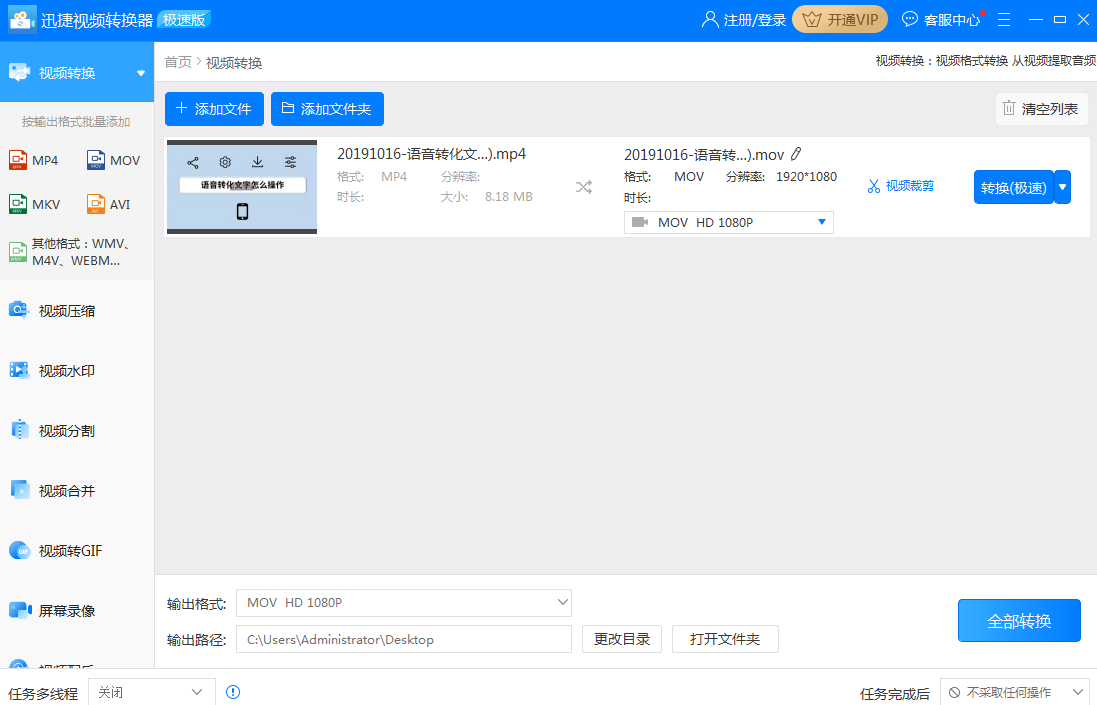
Task: Open the 任务多线程 关闭 dropdown
Action: coord(152,692)
